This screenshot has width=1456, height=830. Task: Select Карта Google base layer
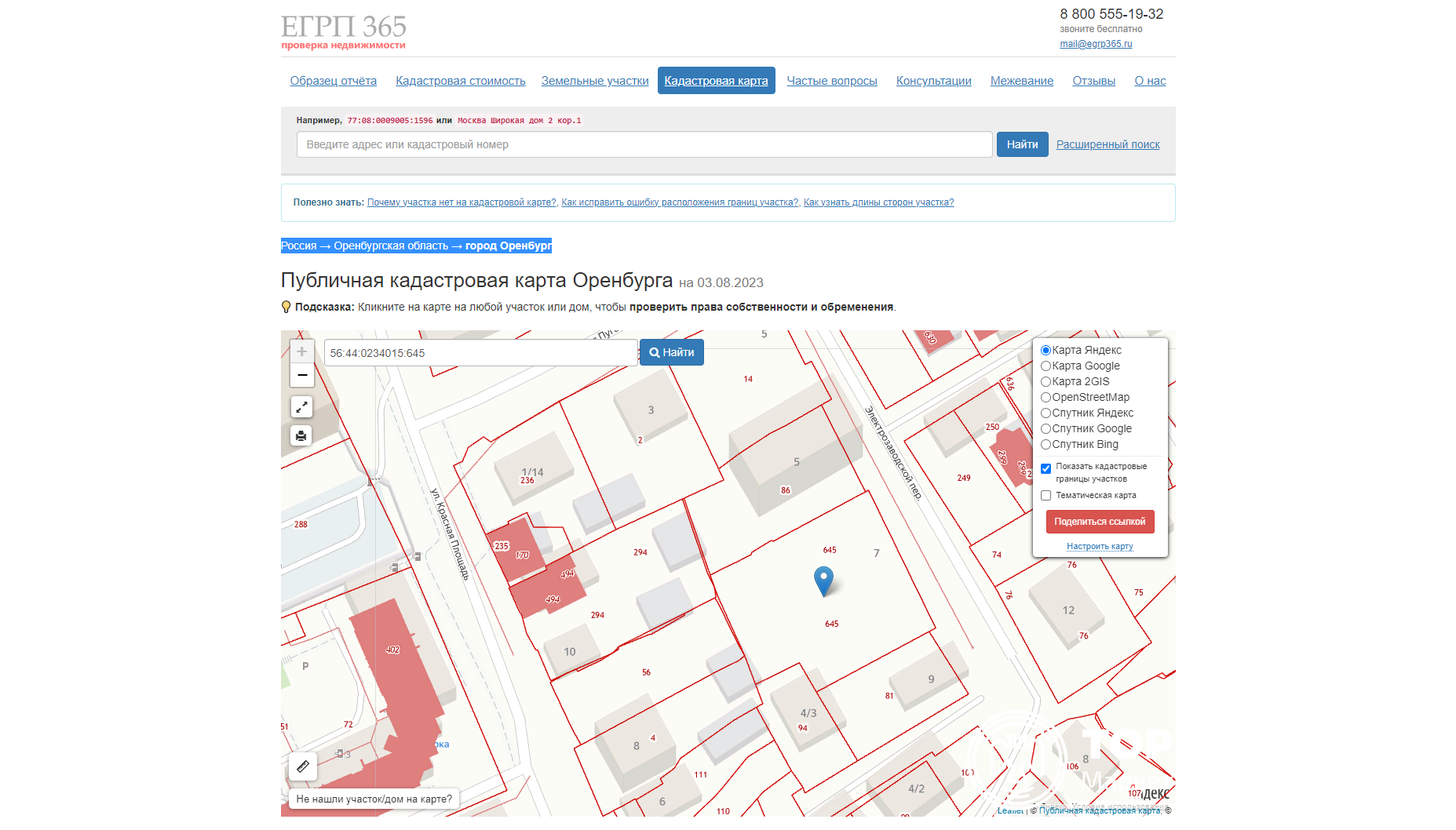click(1045, 366)
